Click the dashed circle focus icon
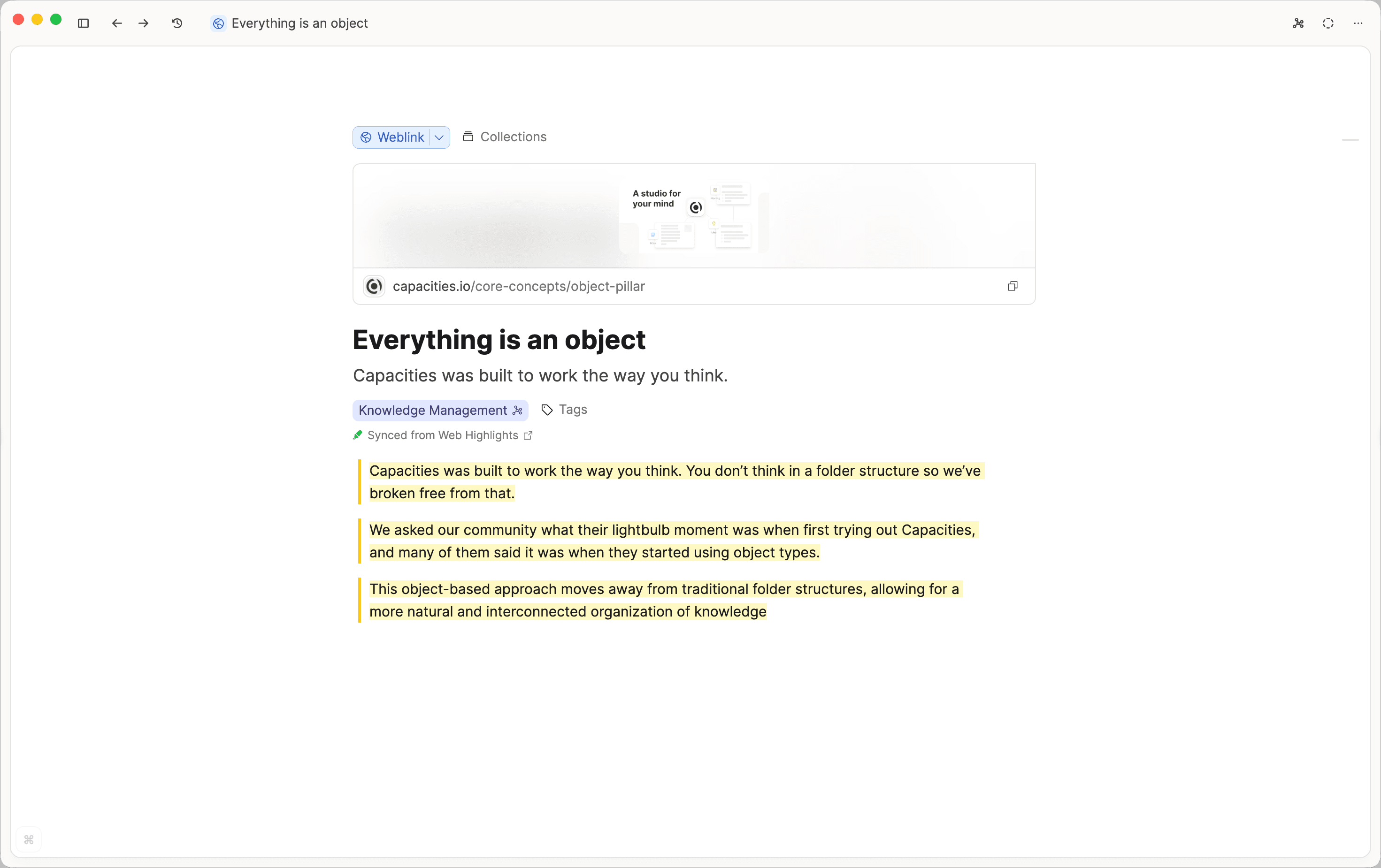 tap(1328, 23)
